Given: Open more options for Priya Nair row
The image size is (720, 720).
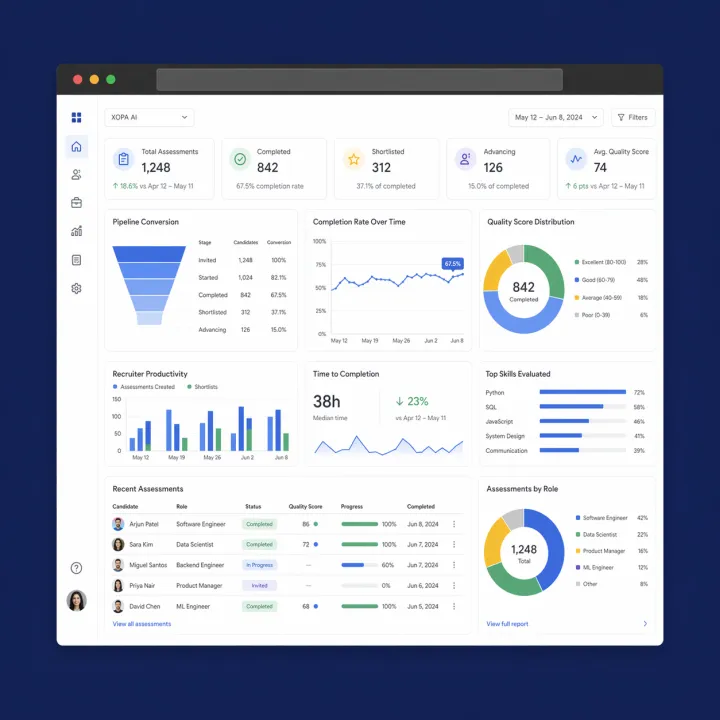Looking at the screenshot, I should click(x=454, y=585).
